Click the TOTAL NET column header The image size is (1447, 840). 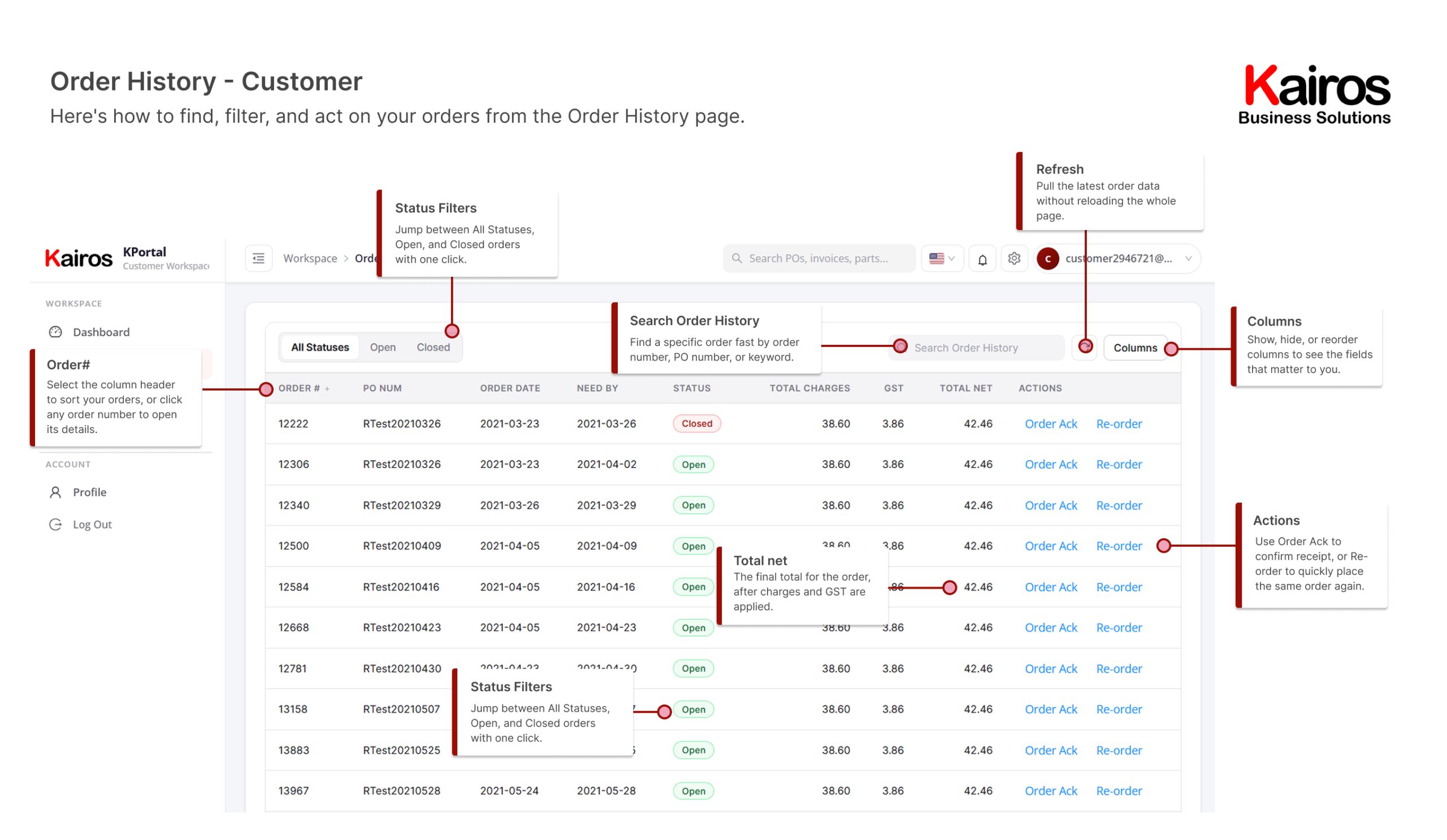(965, 388)
